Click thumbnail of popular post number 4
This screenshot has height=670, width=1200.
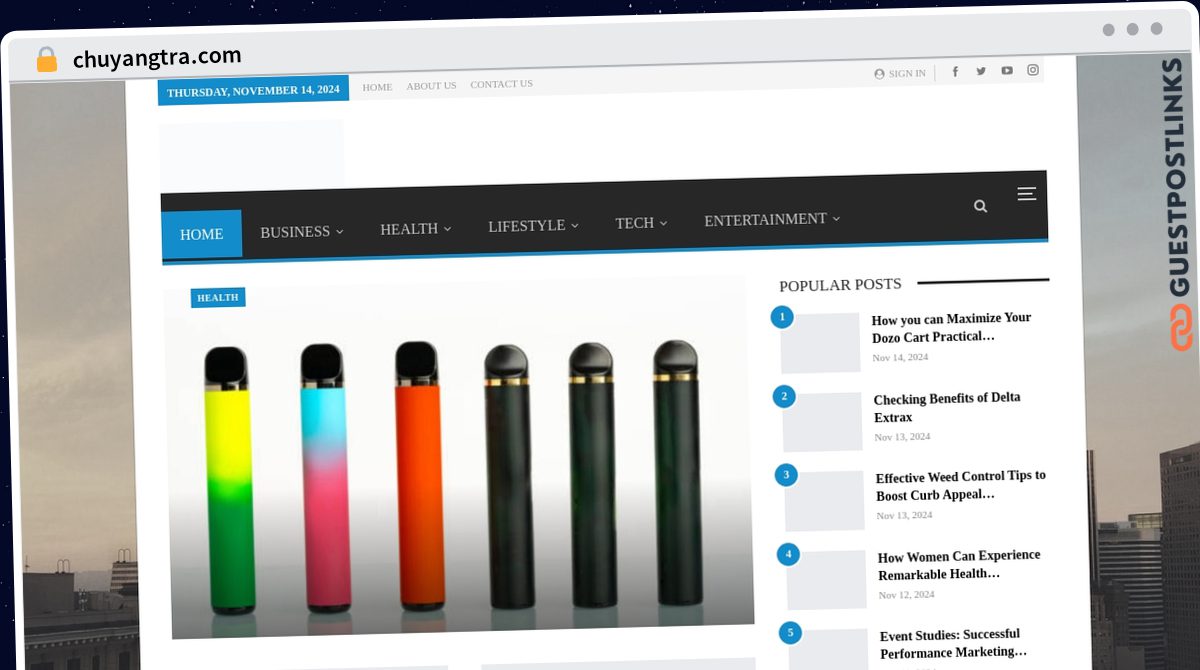[x=826, y=580]
